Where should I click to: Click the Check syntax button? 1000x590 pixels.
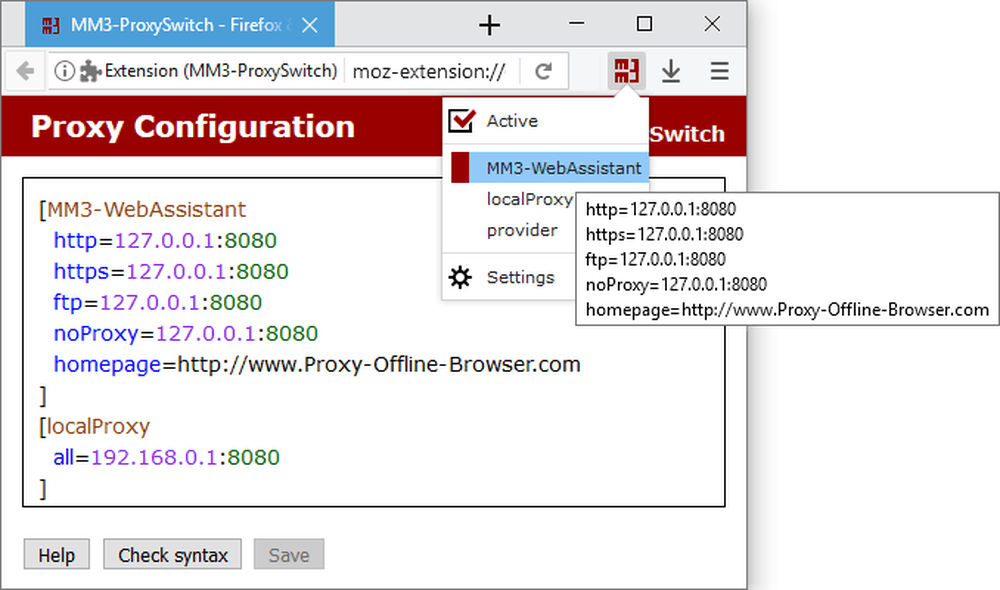pos(173,554)
